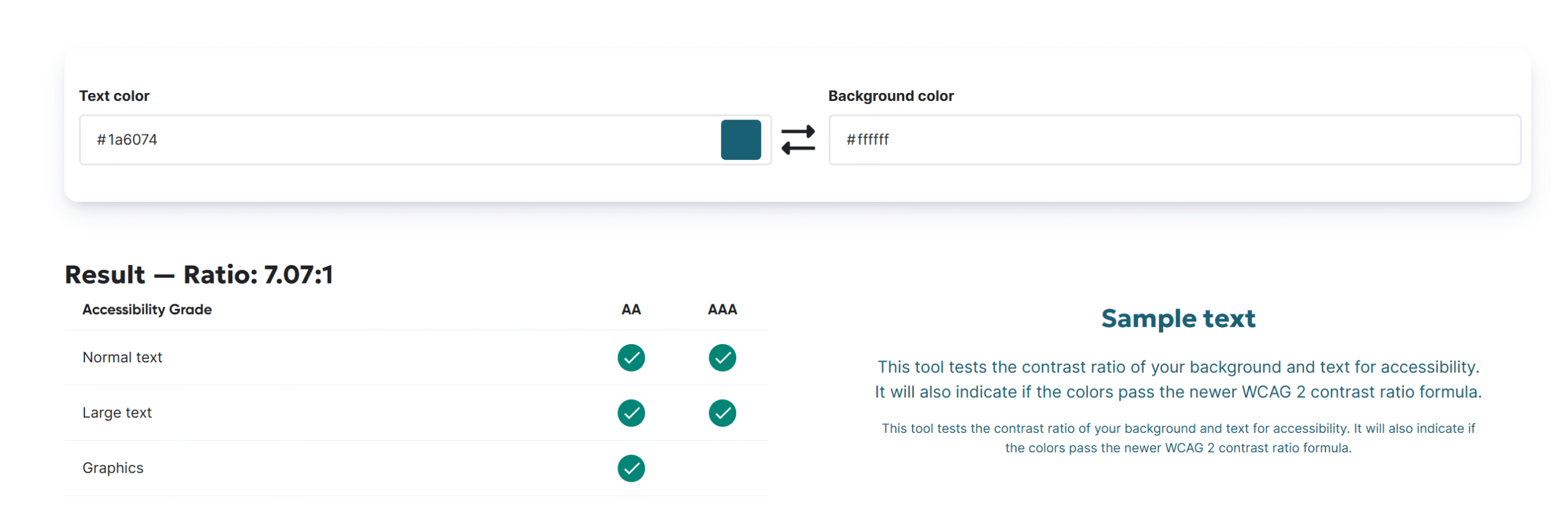This screenshot has width=1568, height=521.
Task: Select the Graphics row label
Action: click(x=113, y=468)
